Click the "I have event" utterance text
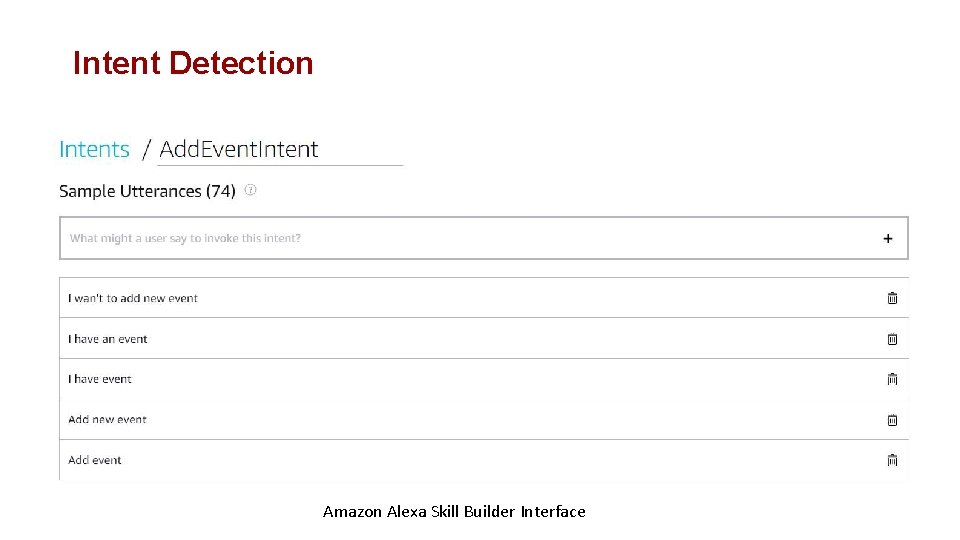The width and height of the screenshot is (960, 540). pyautogui.click(x=100, y=379)
